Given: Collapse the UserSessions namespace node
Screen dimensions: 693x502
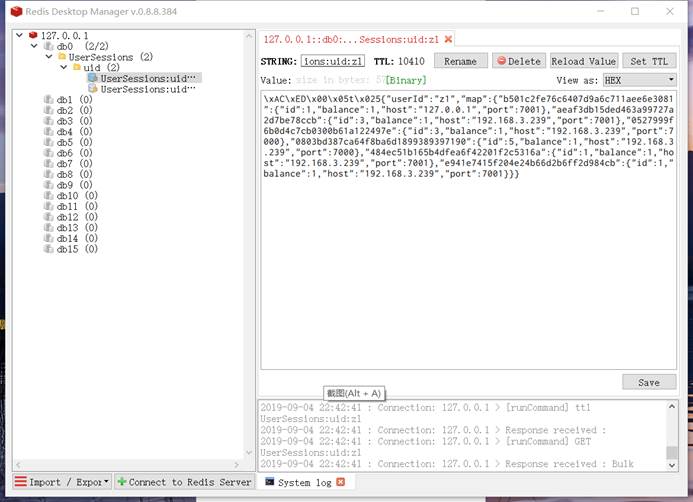Looking at the screenshot, I should click(49, 56).
